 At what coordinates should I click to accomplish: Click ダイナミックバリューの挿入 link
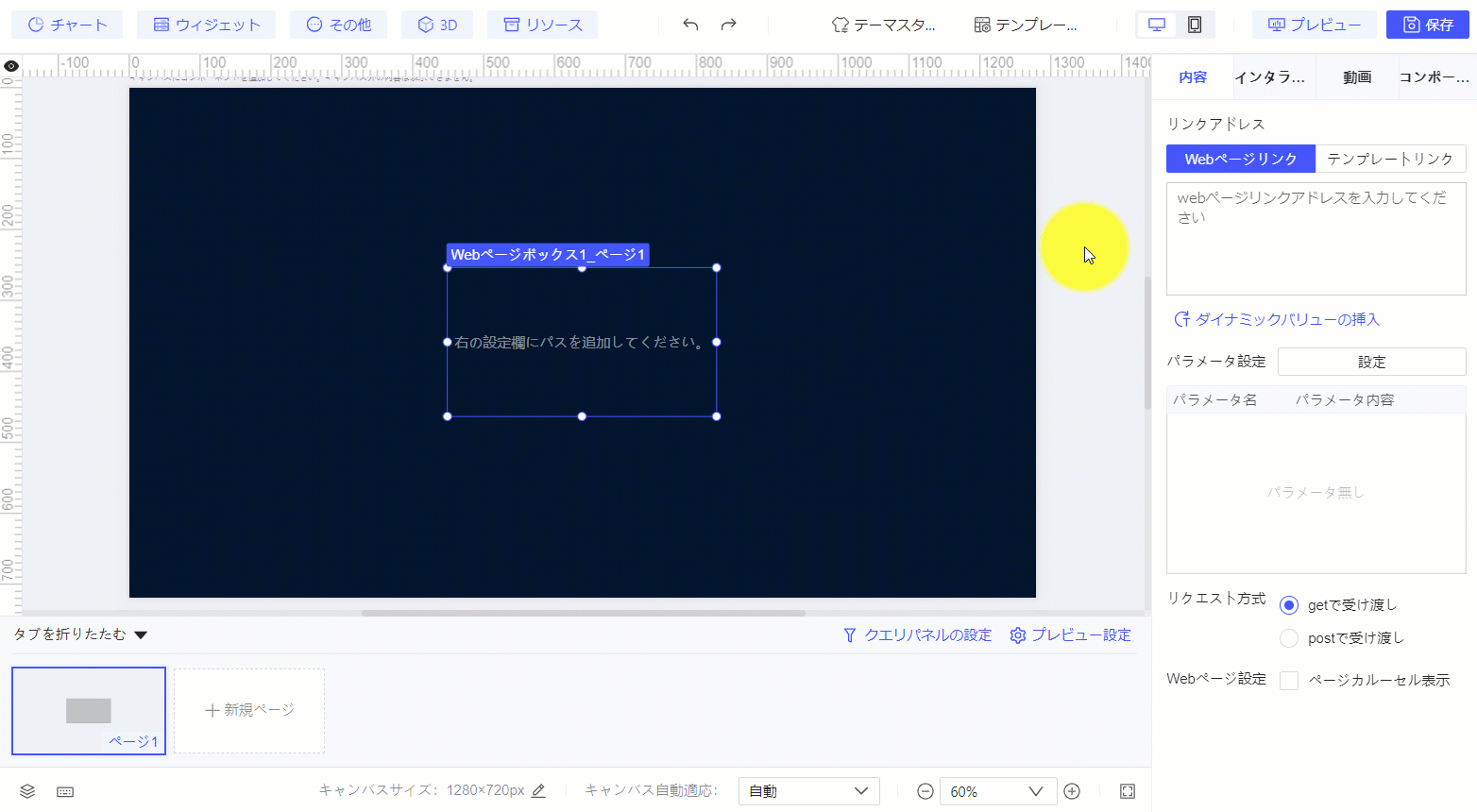pos(1277,319)
